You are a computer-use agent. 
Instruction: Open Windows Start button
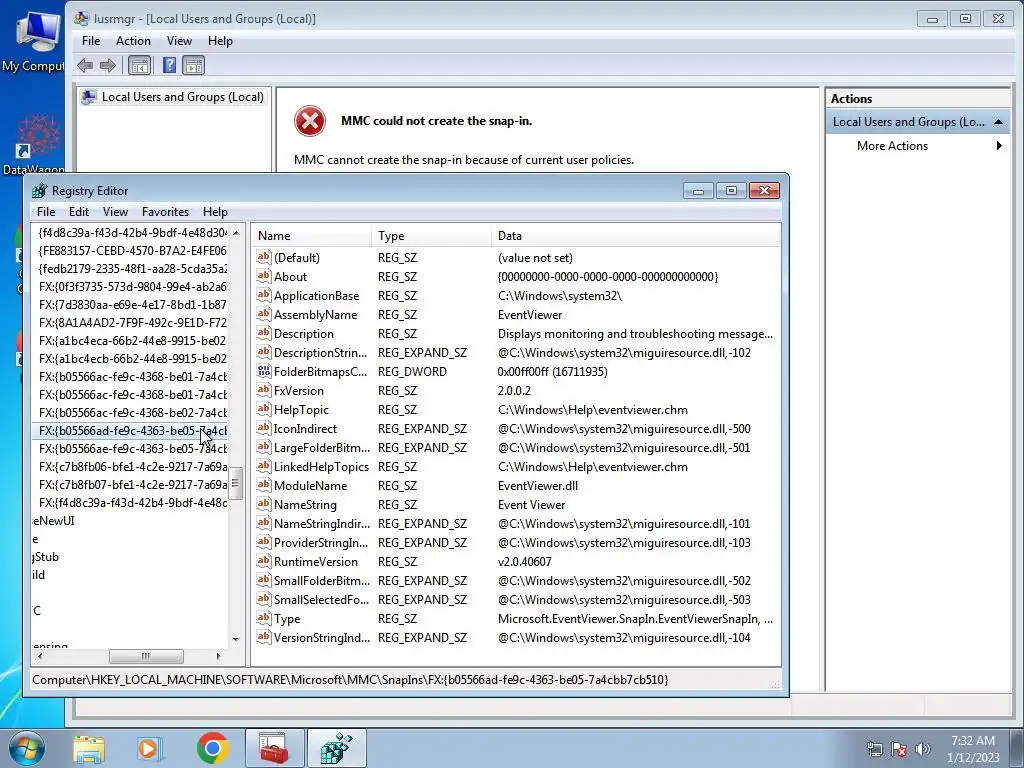click(27, 748)
